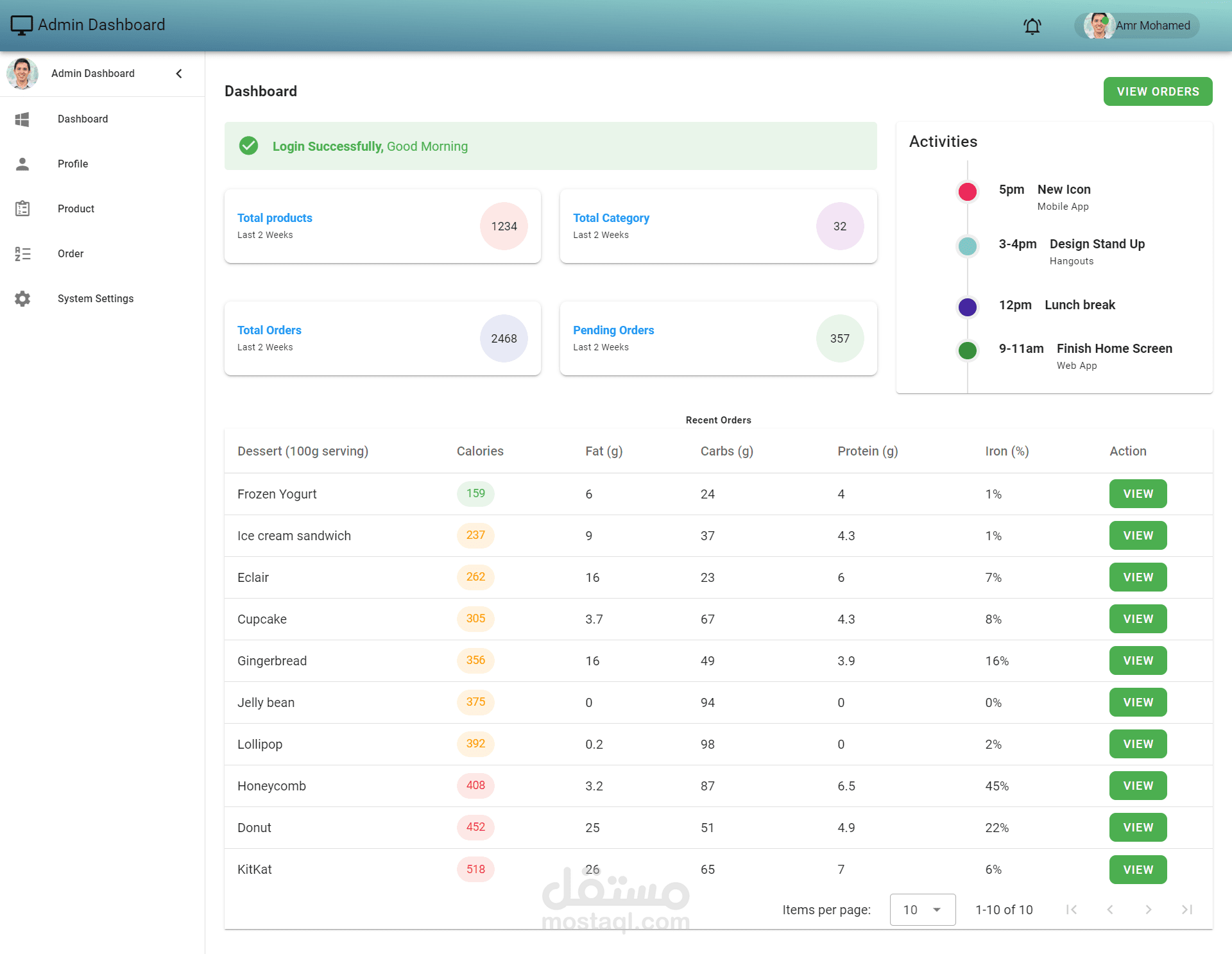Go to last page of table
The image size is (1232, 954).
tap(1187, 910)
